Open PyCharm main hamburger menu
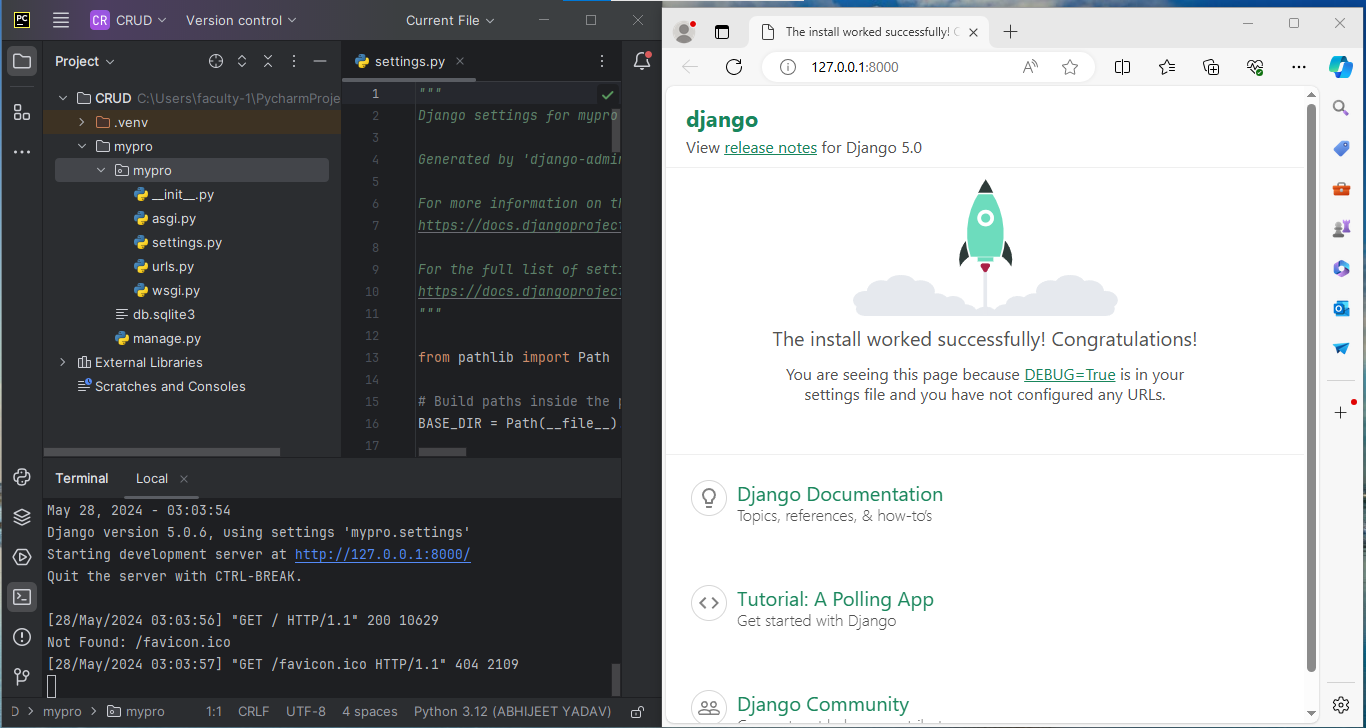This screenshot has width=1366, height=728. click(x=61, y=20)
